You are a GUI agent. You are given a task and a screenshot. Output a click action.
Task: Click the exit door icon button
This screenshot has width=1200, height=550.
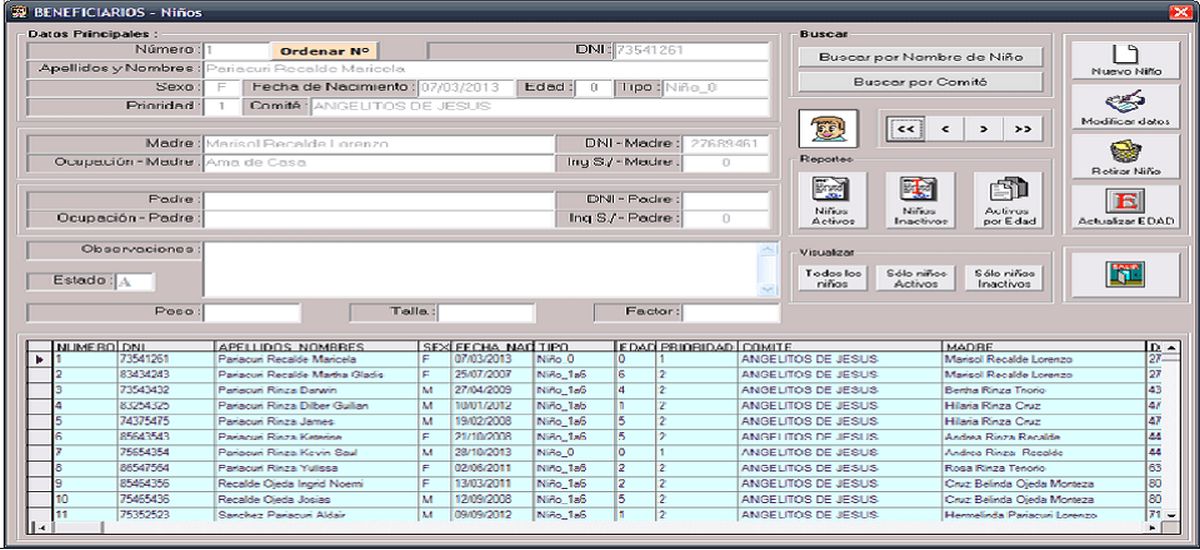(x=1125, y=274)
